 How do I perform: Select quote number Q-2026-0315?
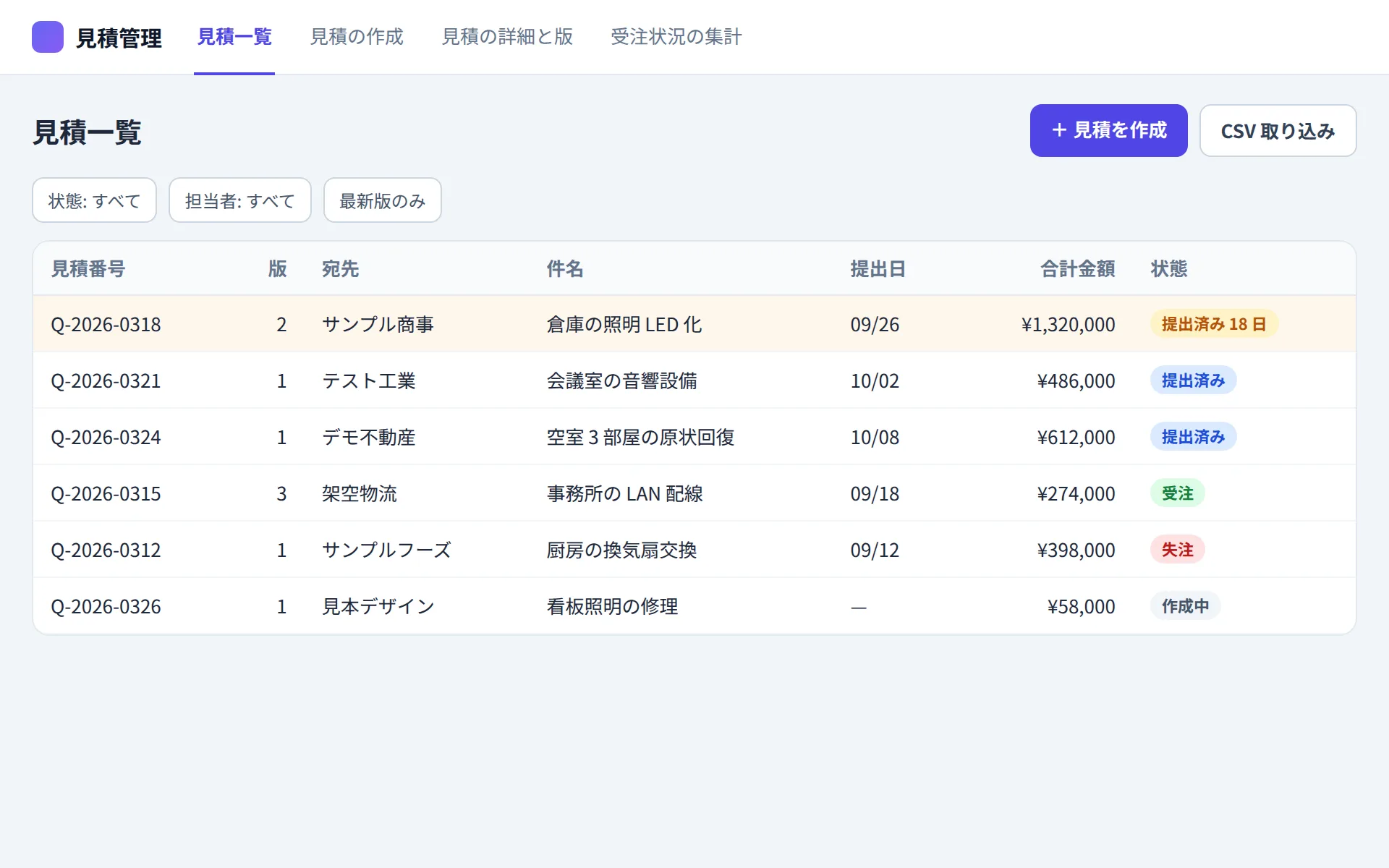click(106, 493)
